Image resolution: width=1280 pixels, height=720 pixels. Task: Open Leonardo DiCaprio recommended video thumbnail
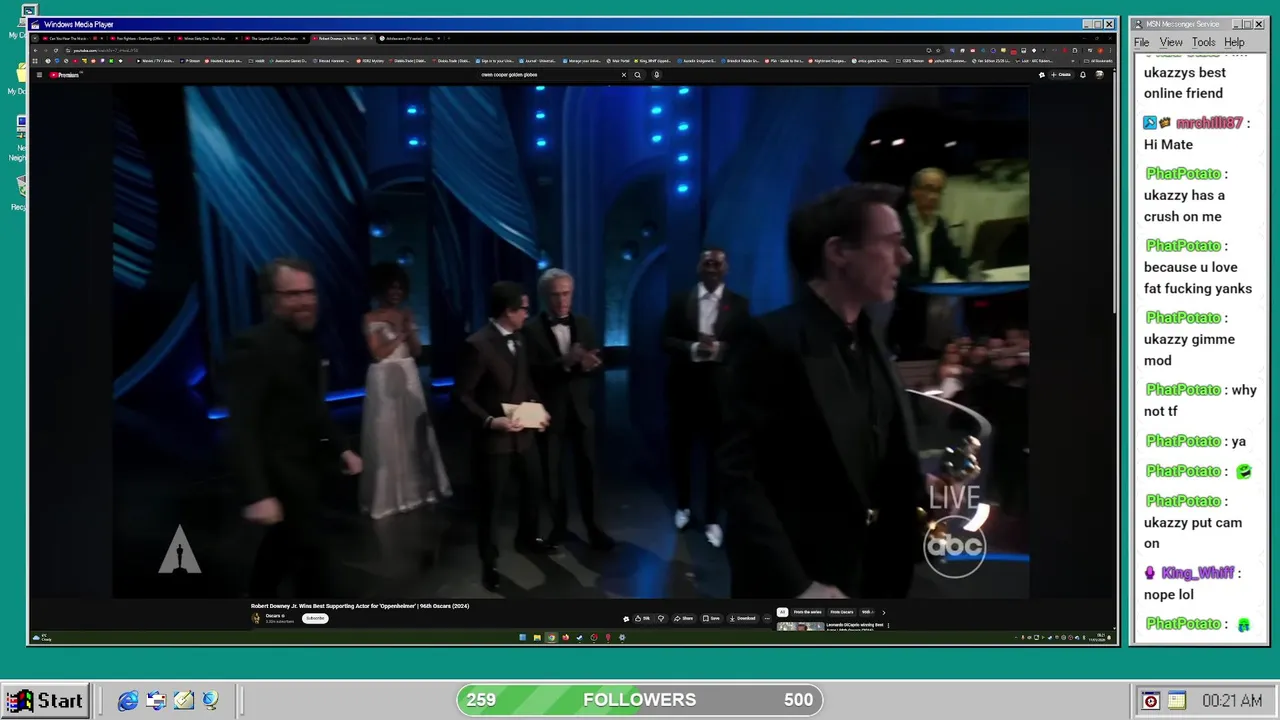tap(801, 627)
